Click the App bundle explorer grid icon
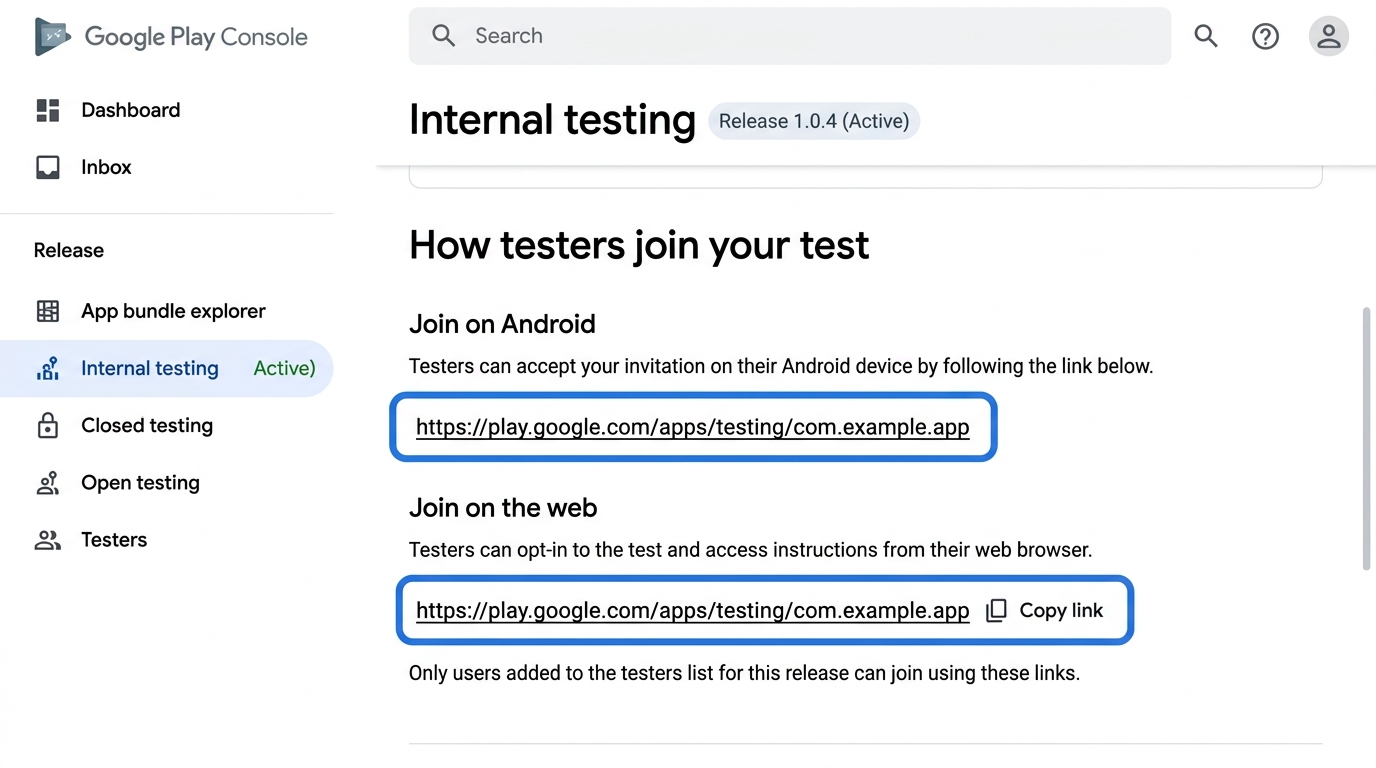 point(48,311)
